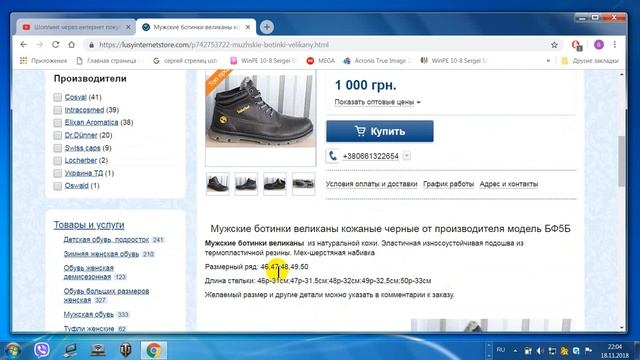Image resolution: width=640 pixels, height=360 pixels.
Task: Click the page vertical scrollbar thumb
Action: (x=622, y=161)
